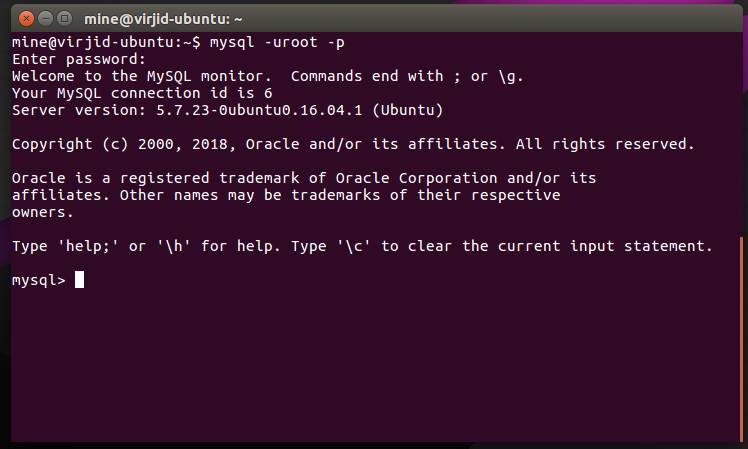
Task: Click the 'mysql -uroot -p' command text
Action: pos(277,42)
